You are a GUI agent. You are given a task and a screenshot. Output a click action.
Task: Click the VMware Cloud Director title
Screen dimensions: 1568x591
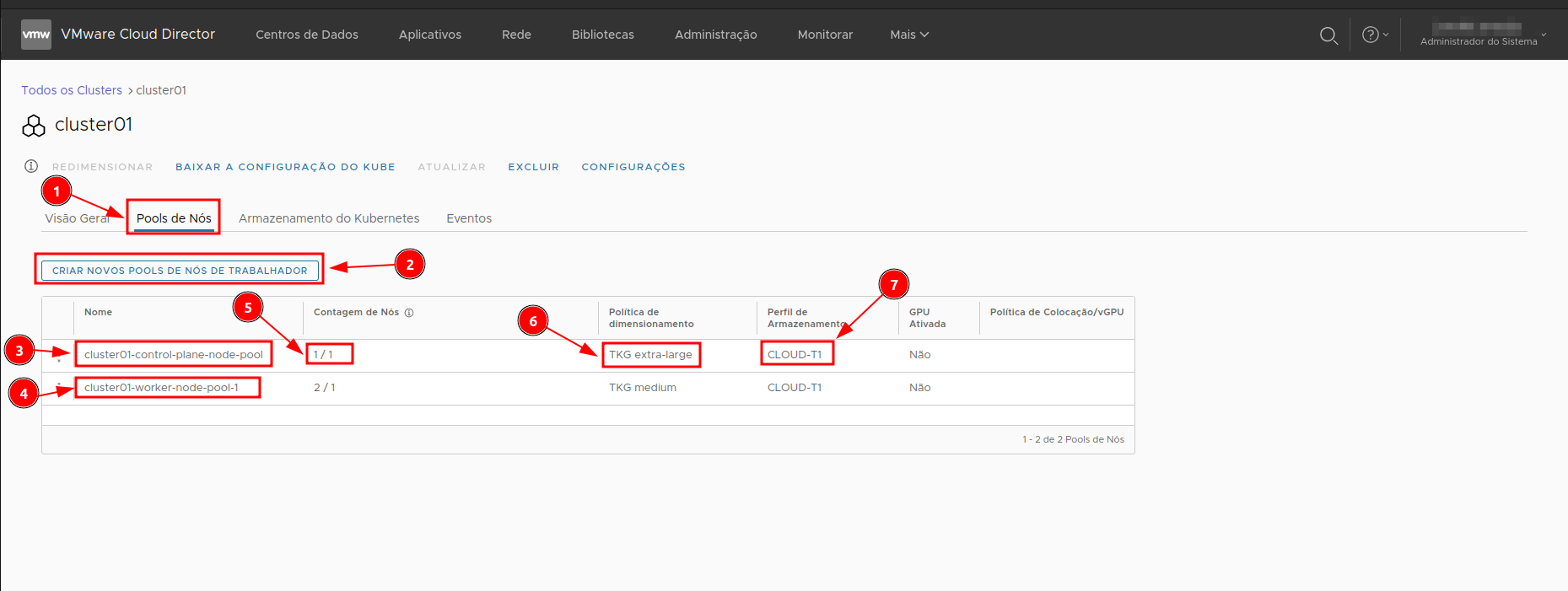[138, 35]
